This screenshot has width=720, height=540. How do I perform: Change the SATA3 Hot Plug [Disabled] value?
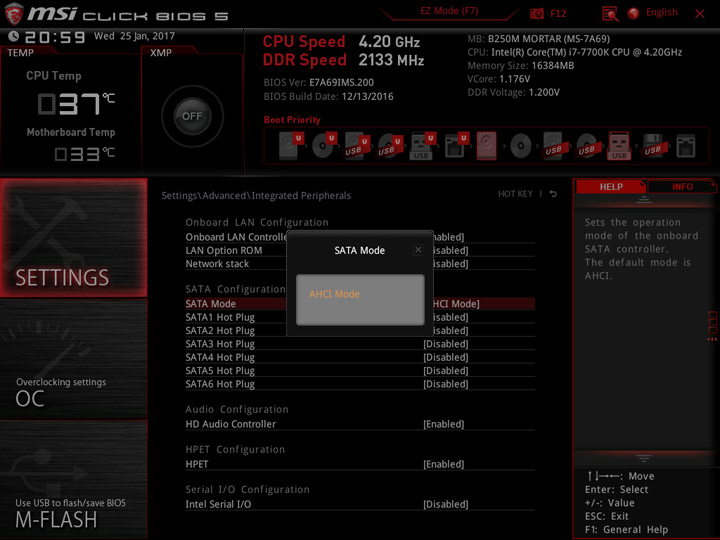pyautogui.click(x=445, y=344)
